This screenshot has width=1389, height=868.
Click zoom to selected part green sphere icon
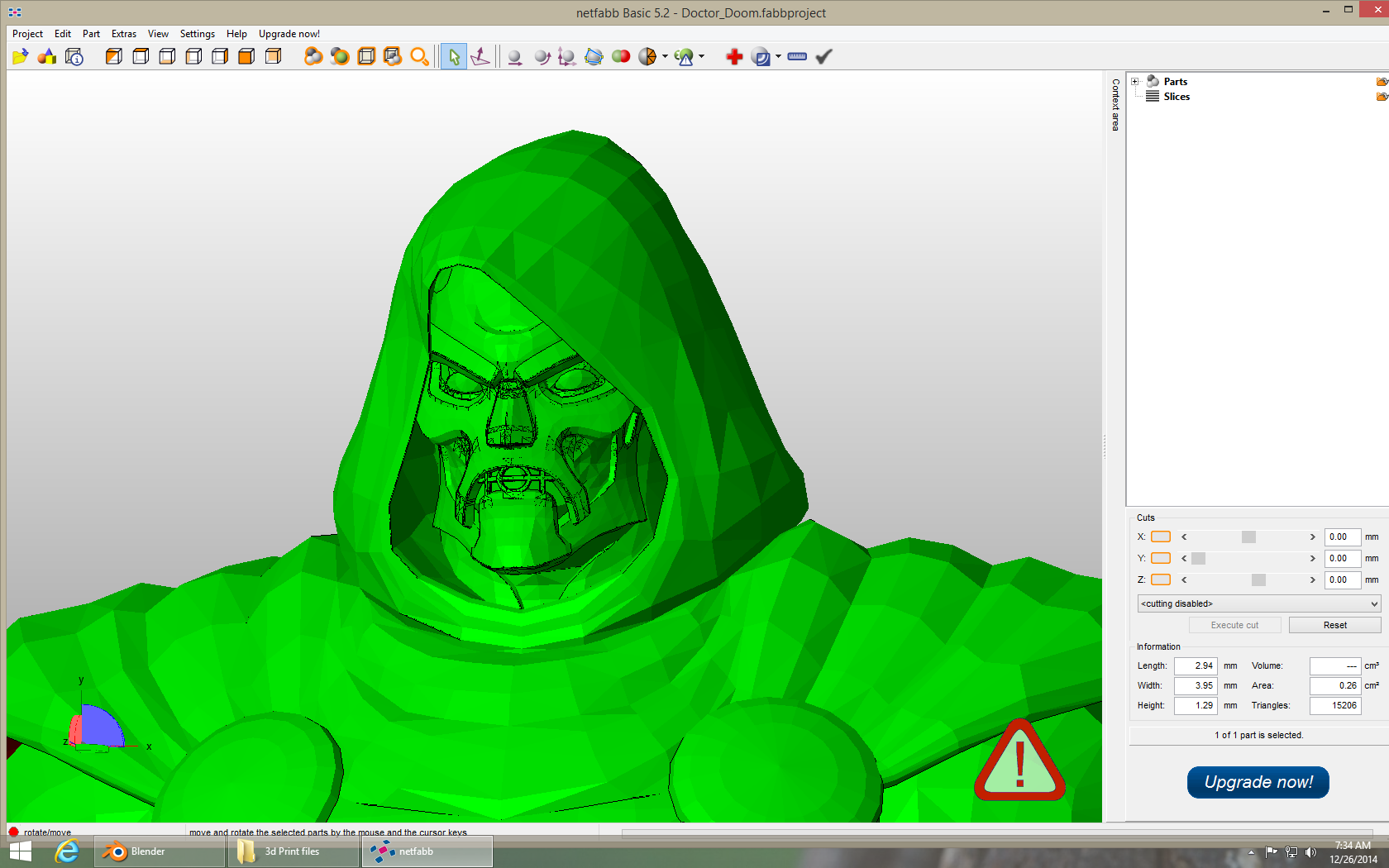pyautogui.click(x=339, y=56)
